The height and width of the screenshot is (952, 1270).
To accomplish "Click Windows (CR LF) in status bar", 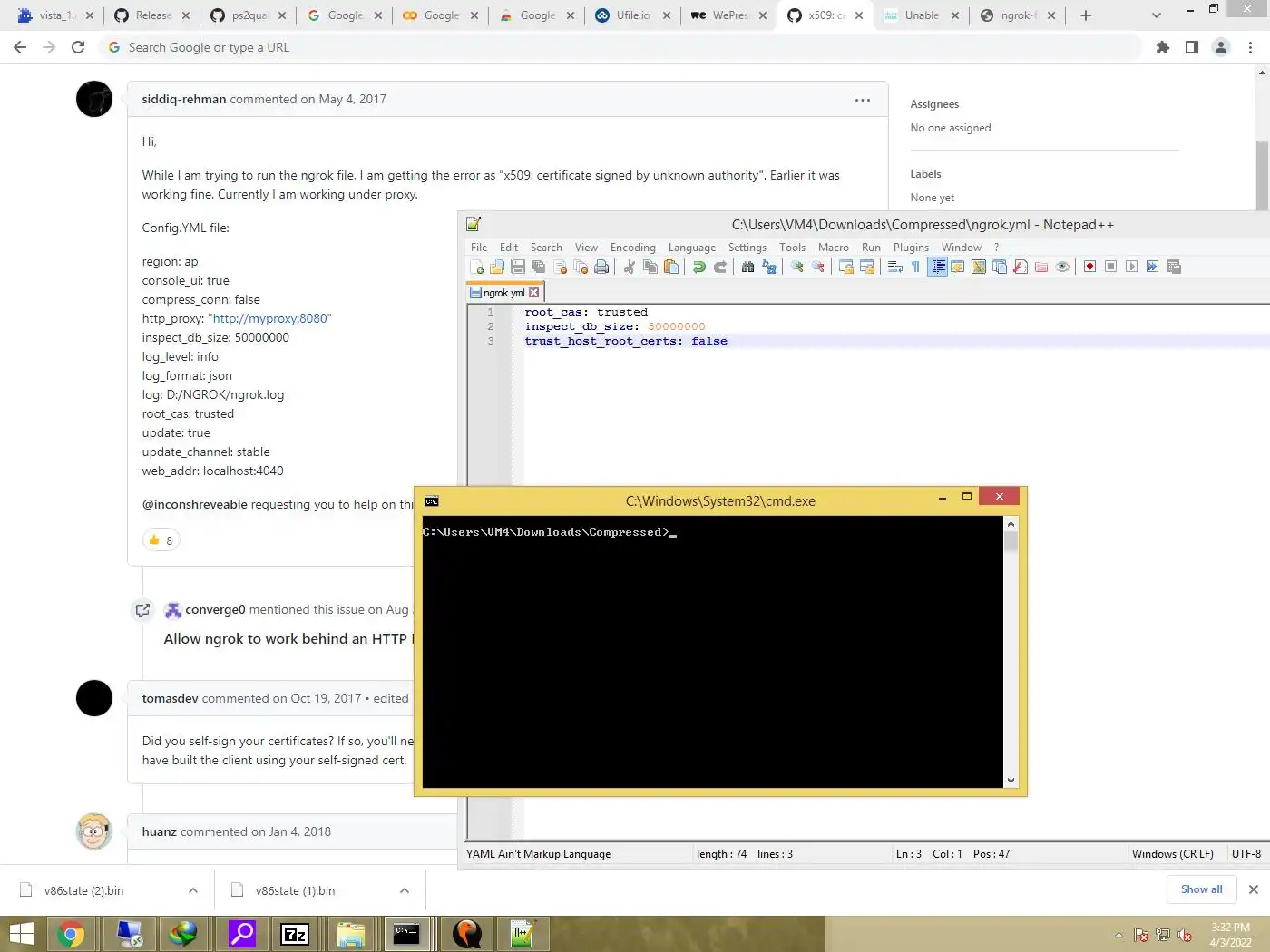I will tap(1173, 854).
